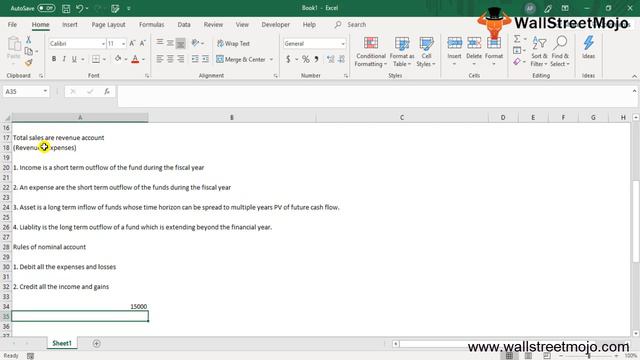The image size is (640, 360).
Task: Open the Name Box A35 dropdown arrow
Action: [x=45, y=91]
